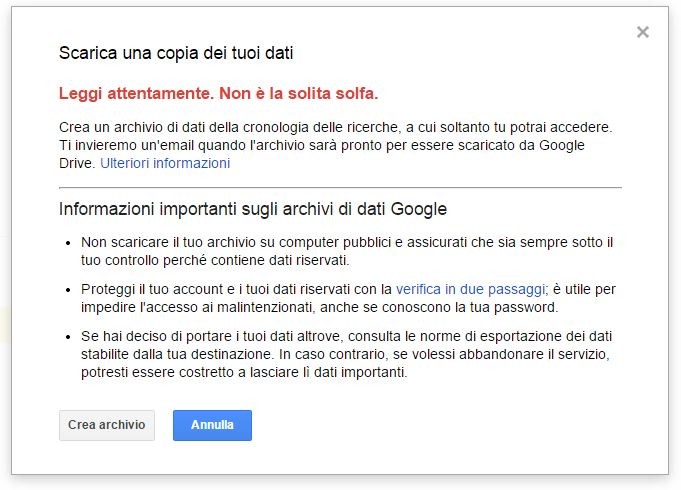Viewport: 681px width, 490px height.
Task: Click the bullet dot before Se hai deciso
Action: click(67, 337)
